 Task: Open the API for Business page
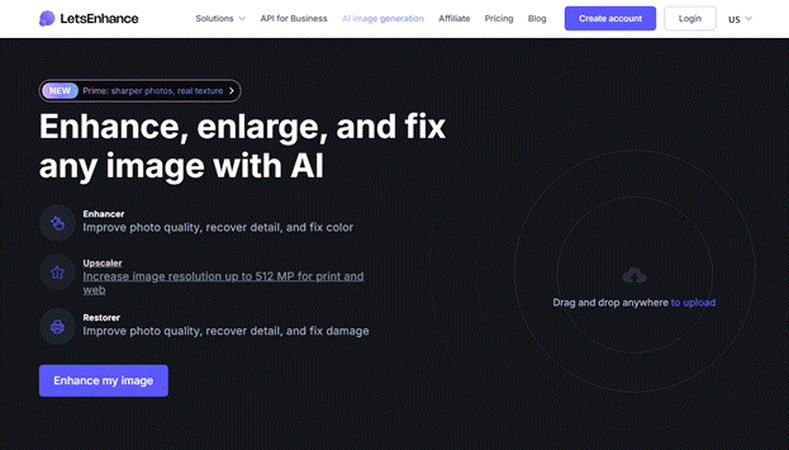(x=294, y=19)
